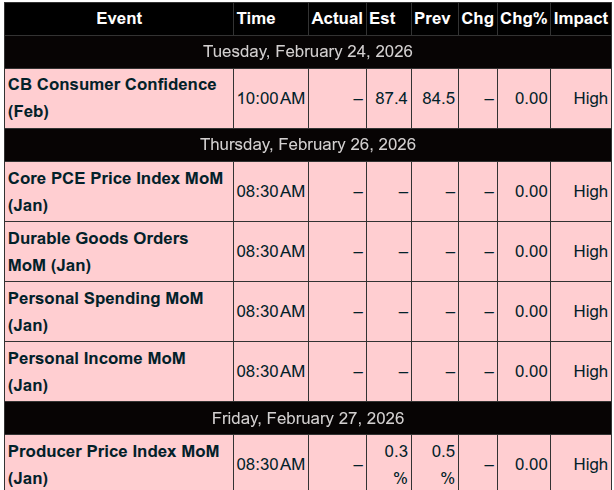Click the Event column header
Image resolution: width=614 pixels, height=490 pixels.
[x=119, y=19]
